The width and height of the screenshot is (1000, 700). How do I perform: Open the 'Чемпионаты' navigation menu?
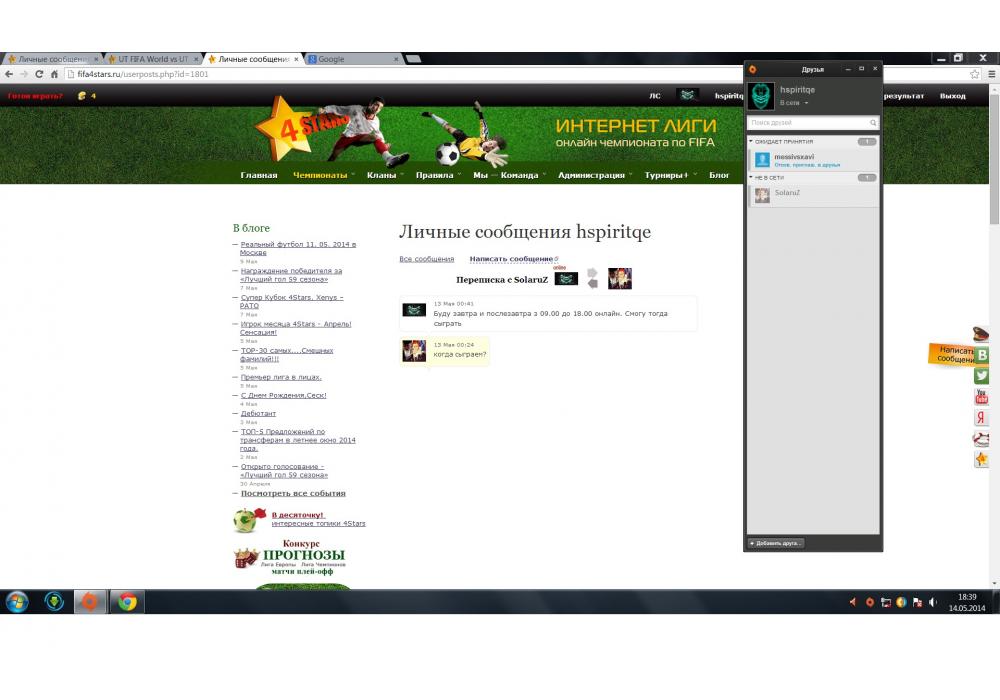(320, 176)
